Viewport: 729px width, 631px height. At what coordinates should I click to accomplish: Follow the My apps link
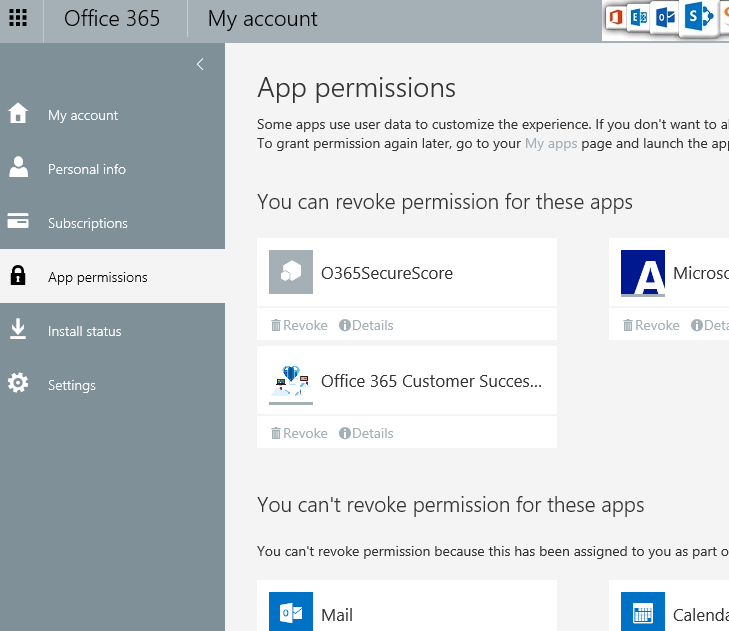551,143
